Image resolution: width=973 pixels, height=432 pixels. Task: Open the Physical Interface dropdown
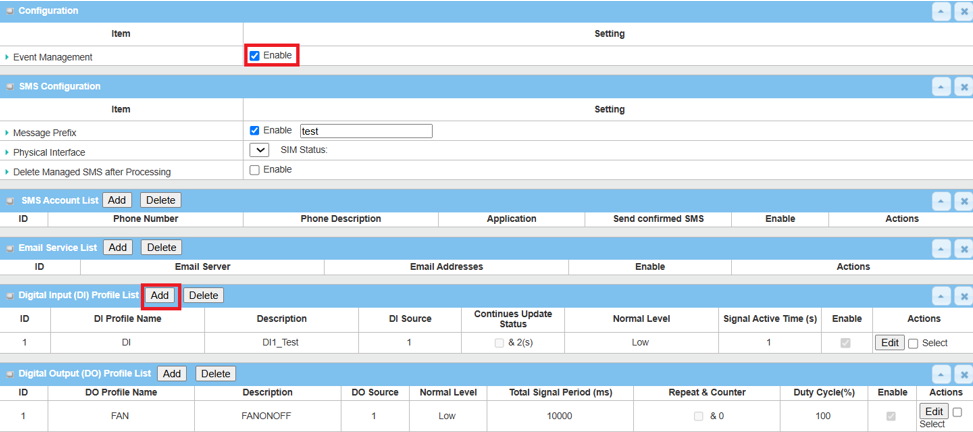pos(259,150)
